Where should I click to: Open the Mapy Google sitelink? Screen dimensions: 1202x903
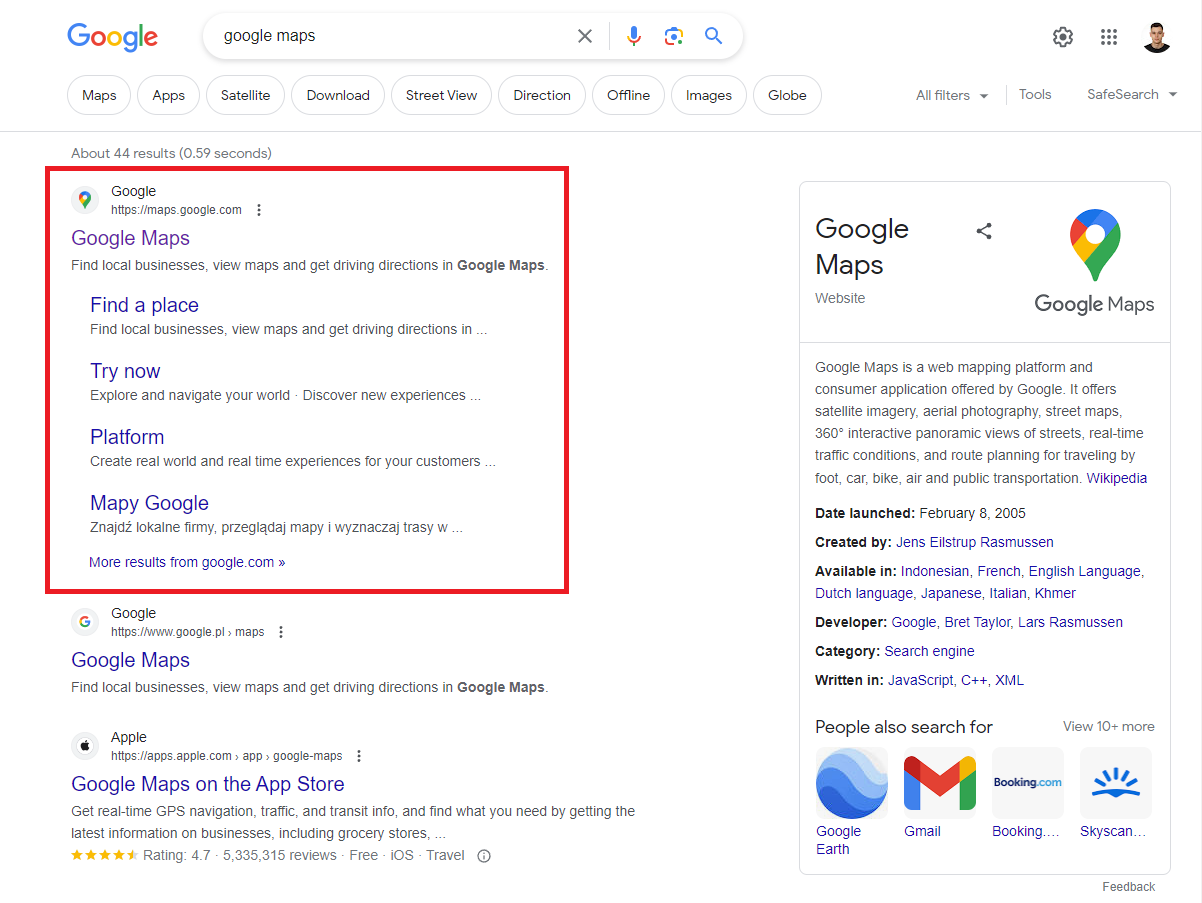pyautogui.click(x=149, y=503)
